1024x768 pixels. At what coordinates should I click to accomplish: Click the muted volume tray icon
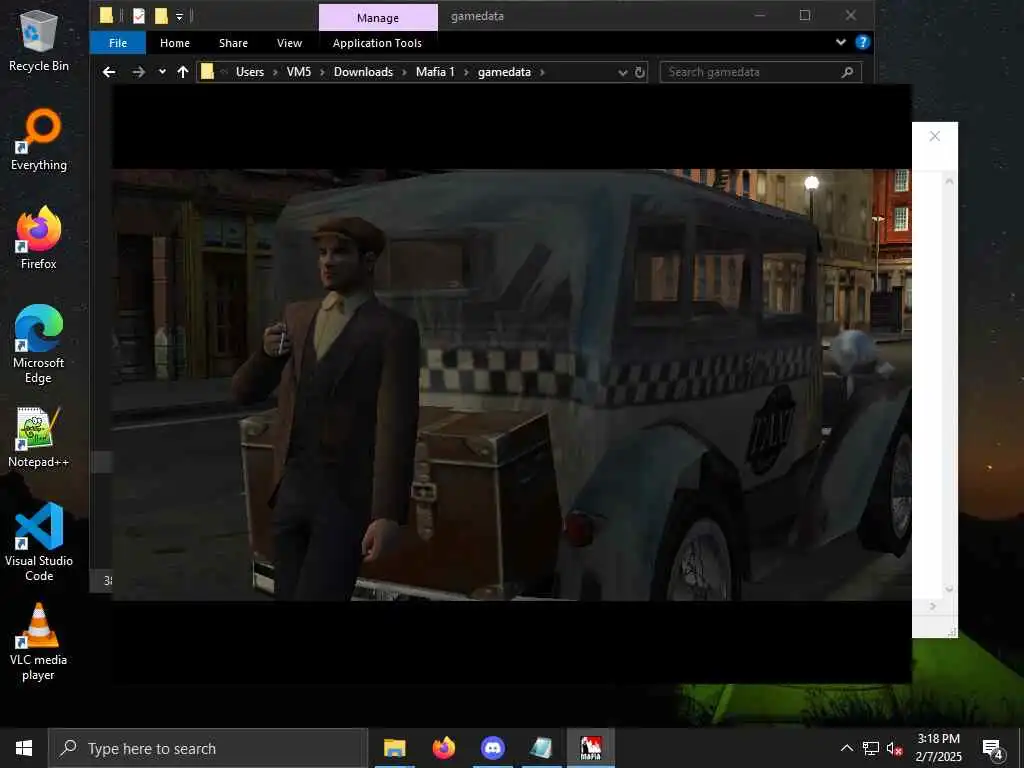(894, 748)
